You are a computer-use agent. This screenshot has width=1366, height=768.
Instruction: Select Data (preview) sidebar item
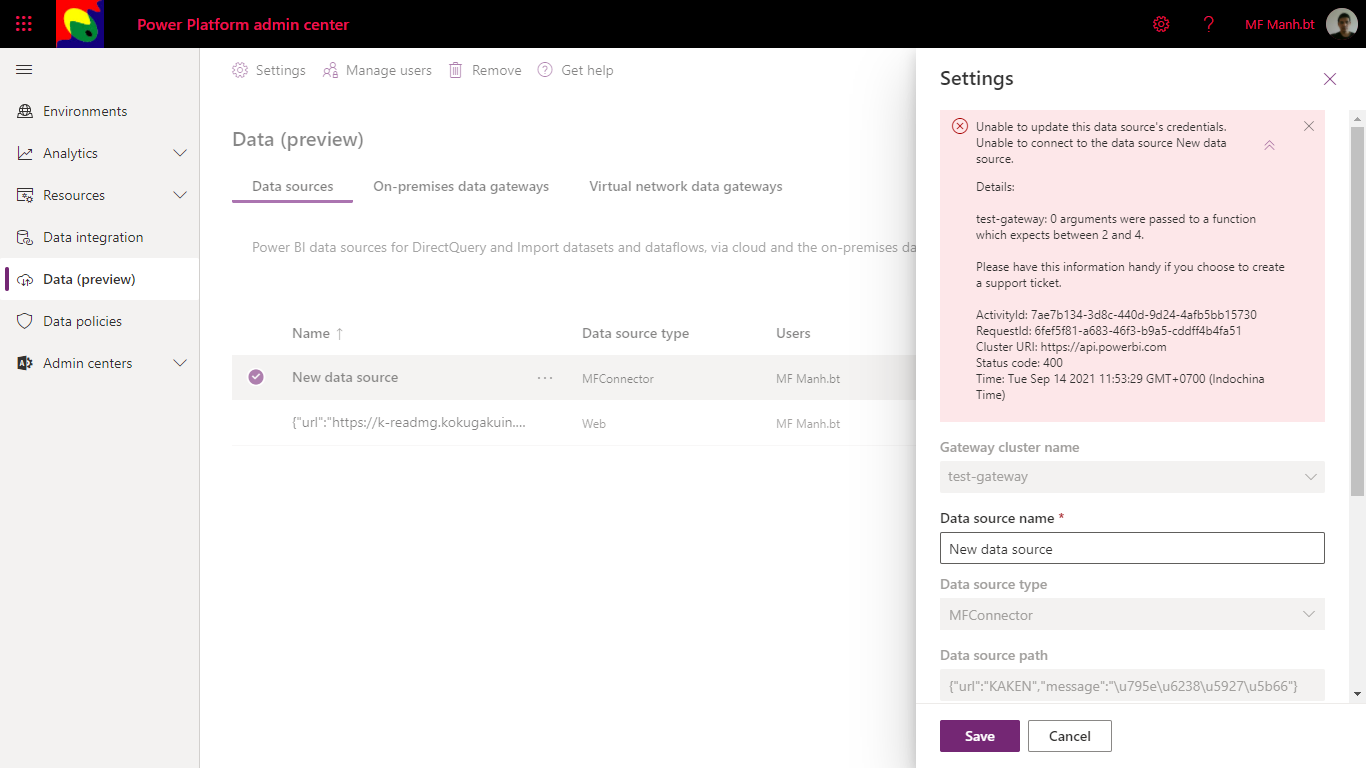(x=100, y=279)
